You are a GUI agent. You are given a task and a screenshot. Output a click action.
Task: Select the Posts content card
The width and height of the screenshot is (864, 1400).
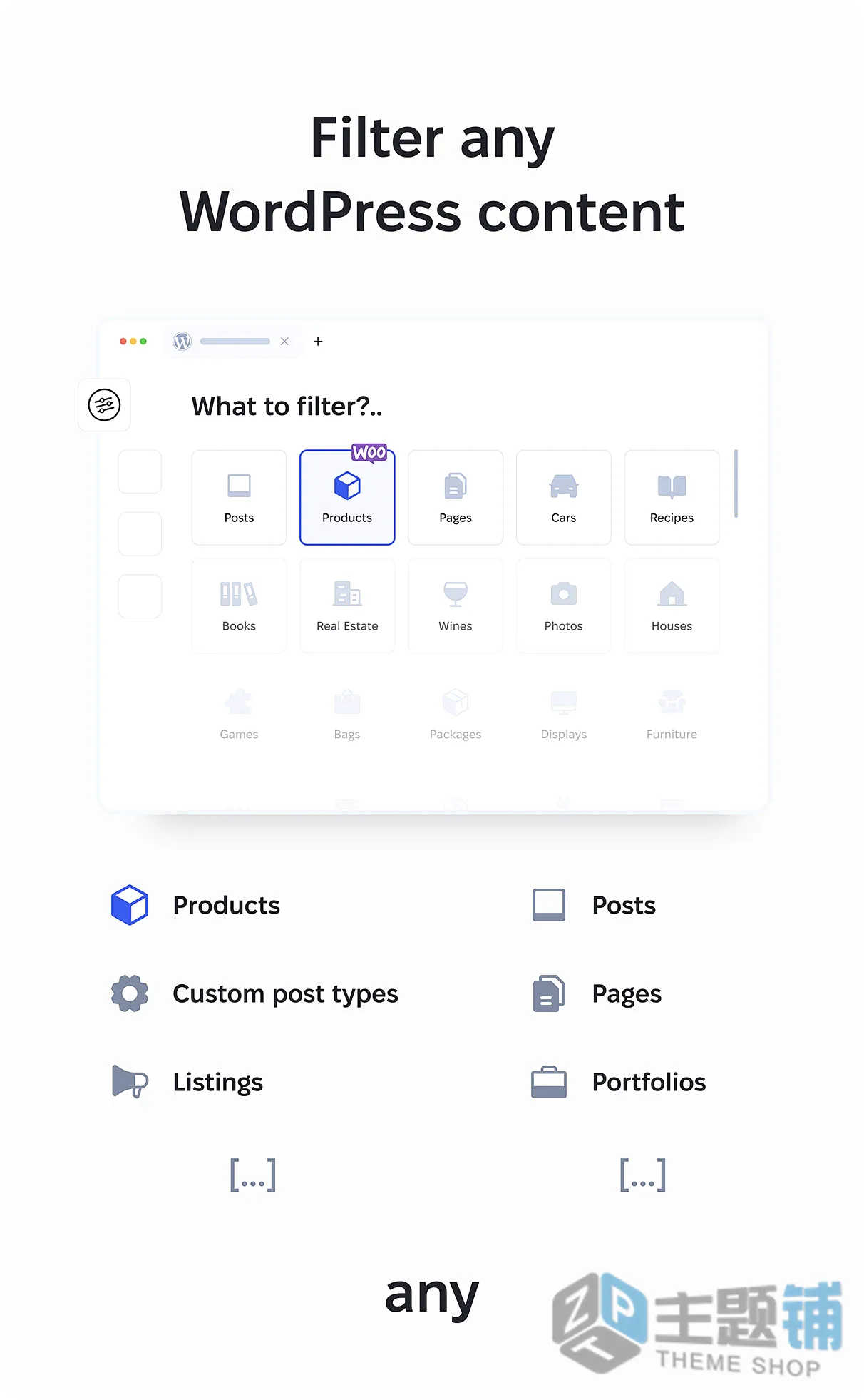point(239,497)
